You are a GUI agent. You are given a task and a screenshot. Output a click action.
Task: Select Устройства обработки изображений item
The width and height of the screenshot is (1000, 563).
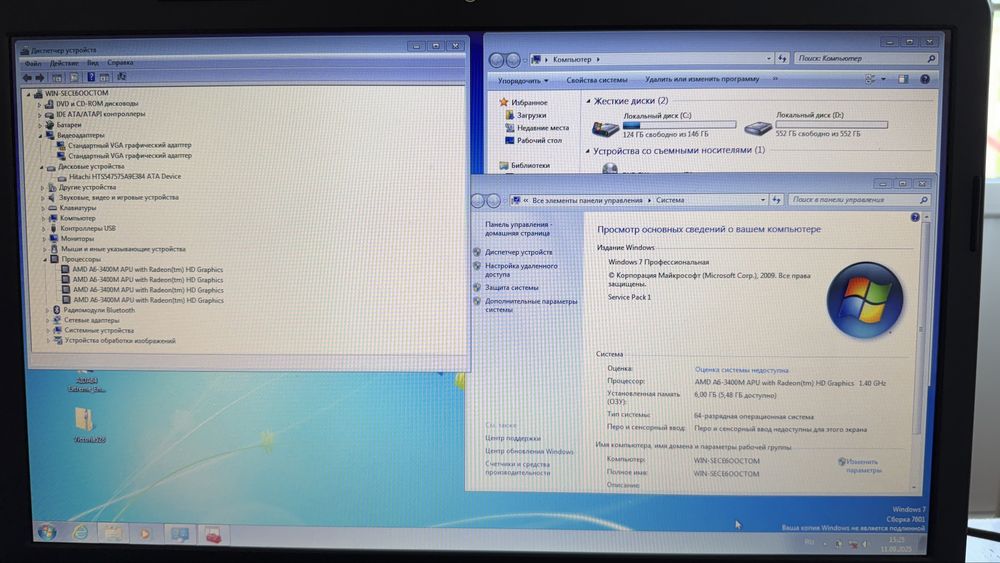pyautogui.click(x=120, y=340)
